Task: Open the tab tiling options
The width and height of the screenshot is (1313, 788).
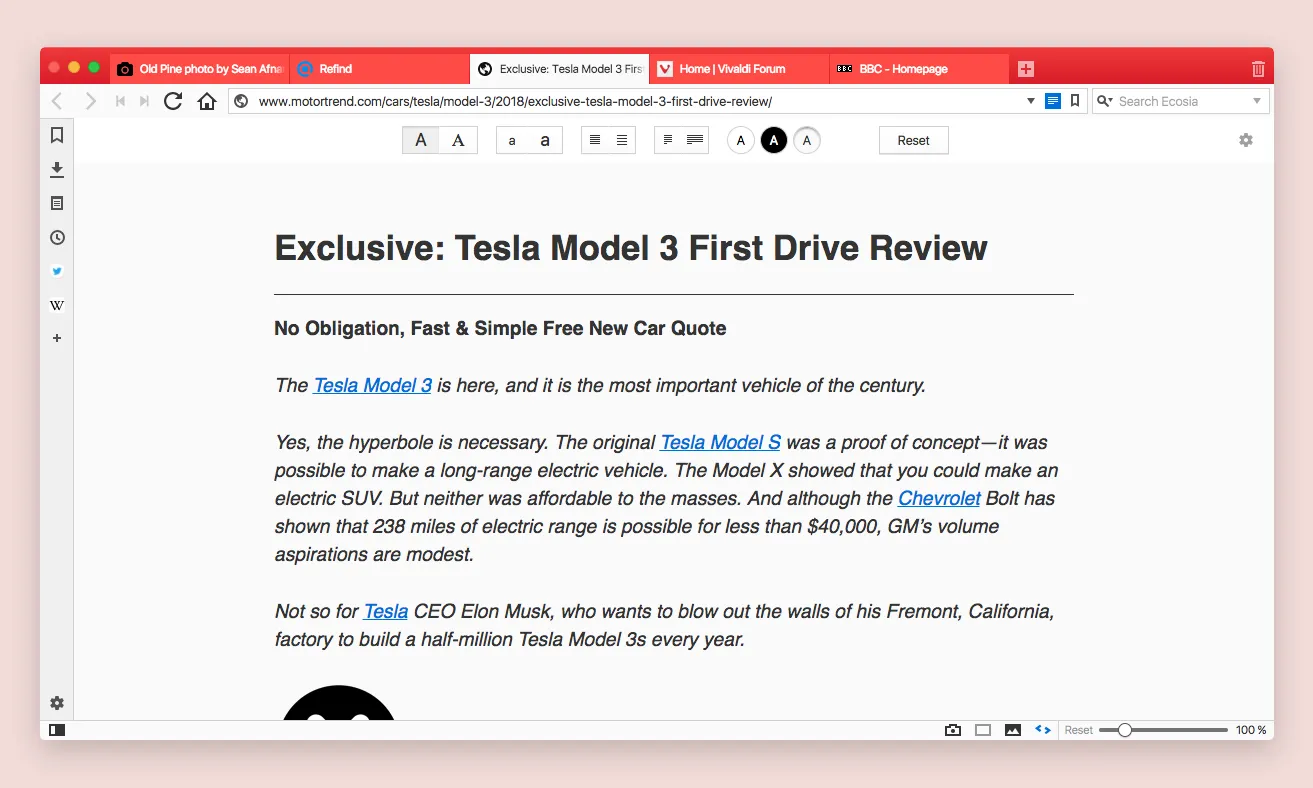Action: [983, 730]
